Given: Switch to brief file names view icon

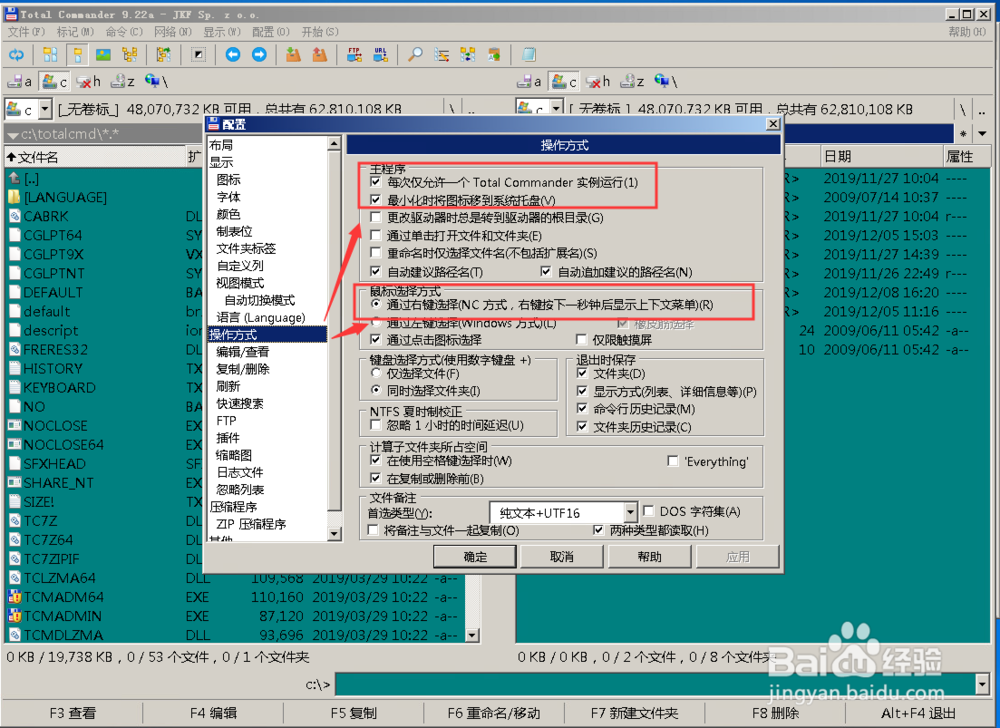Looking at the screenshot, I should coord(50,55).
